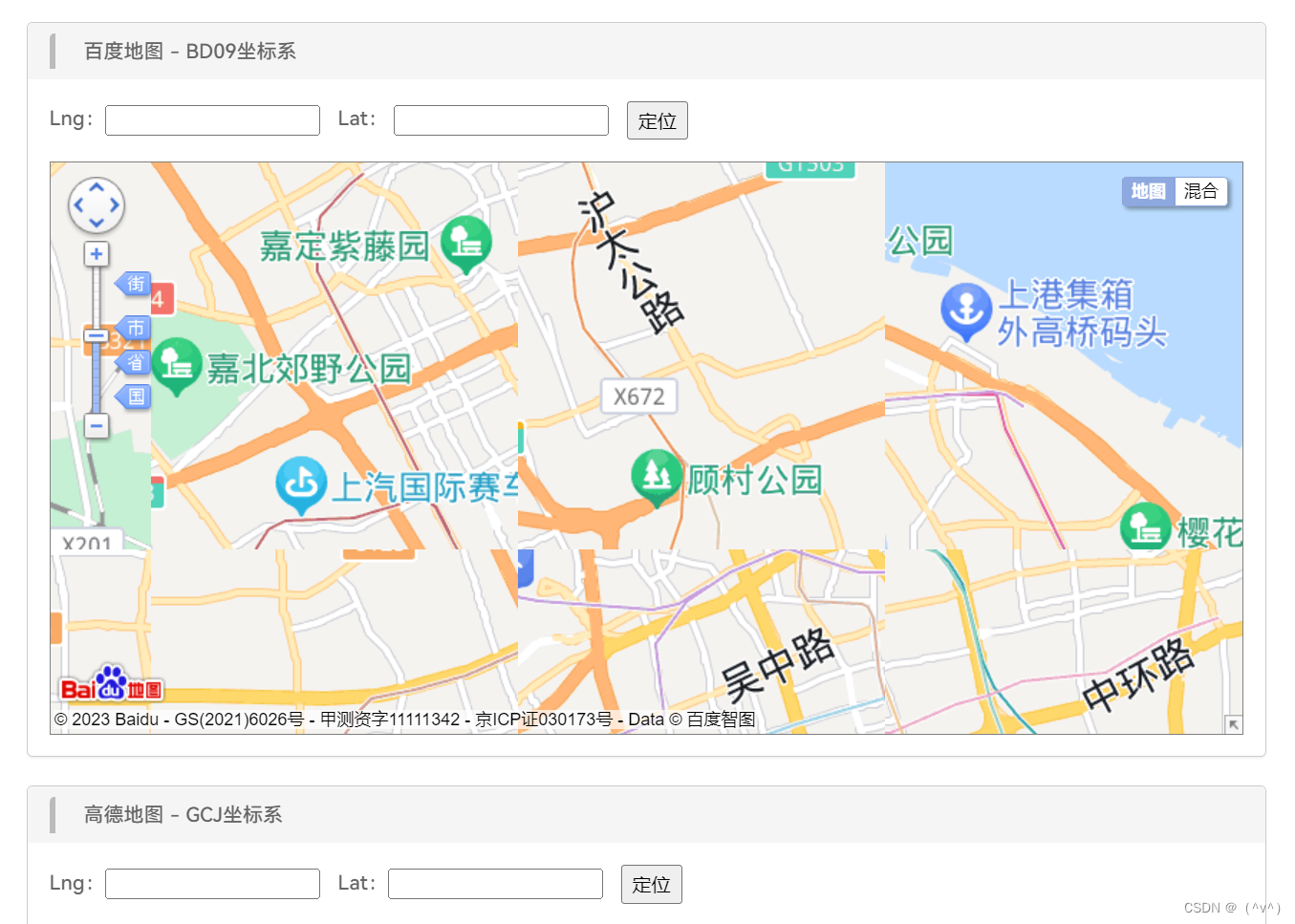Click the 上汽国际赛车 venue marker

pyautogui.click(x=301, y=484)
